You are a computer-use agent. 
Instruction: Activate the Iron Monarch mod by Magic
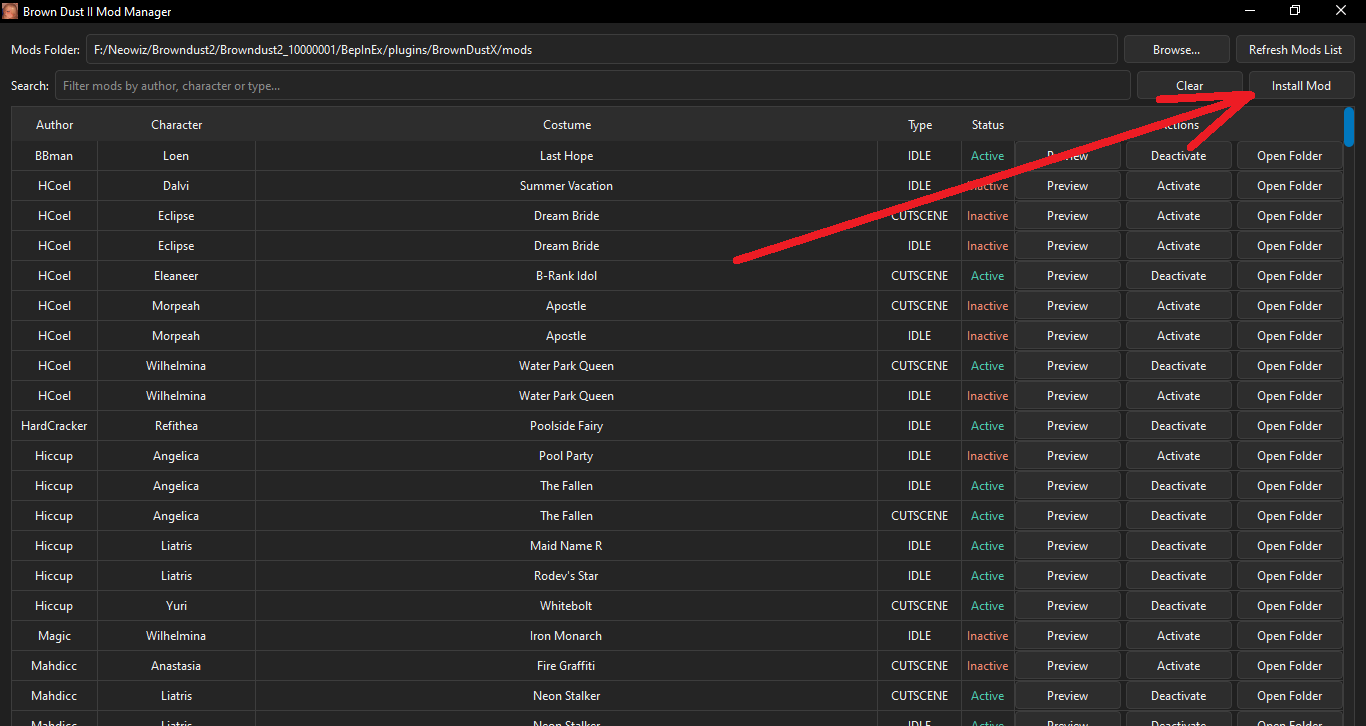1178,635
